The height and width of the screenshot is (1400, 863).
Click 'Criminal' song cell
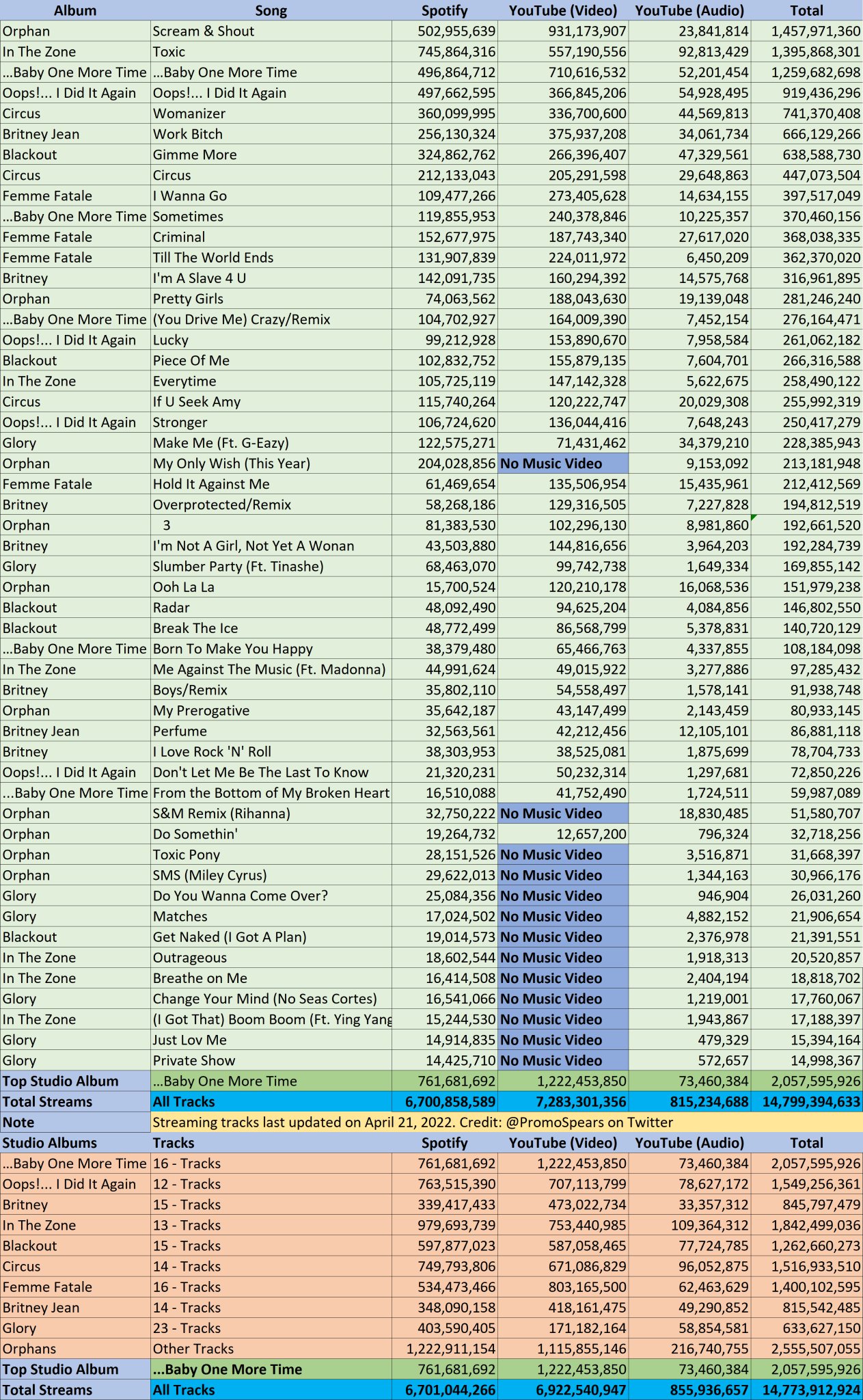point(271,237)
